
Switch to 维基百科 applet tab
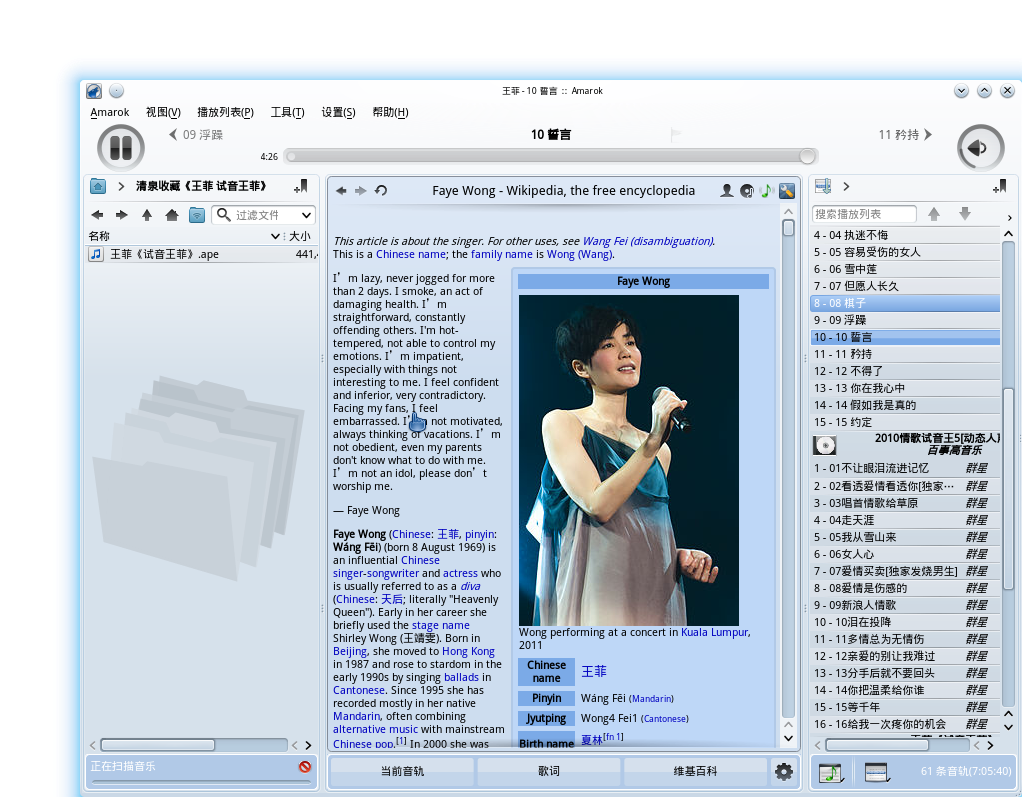pyautogui.click(x=695, y=772)
